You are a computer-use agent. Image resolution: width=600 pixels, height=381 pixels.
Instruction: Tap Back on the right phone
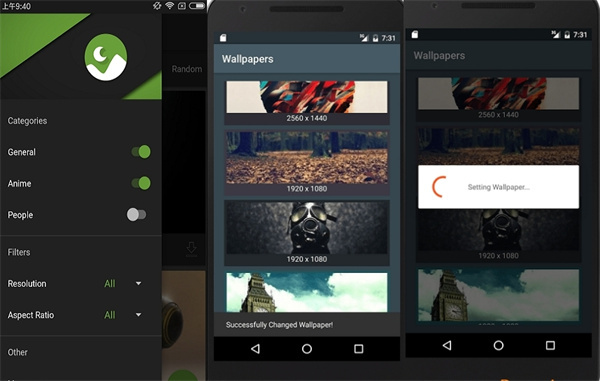tap(447, 345)
